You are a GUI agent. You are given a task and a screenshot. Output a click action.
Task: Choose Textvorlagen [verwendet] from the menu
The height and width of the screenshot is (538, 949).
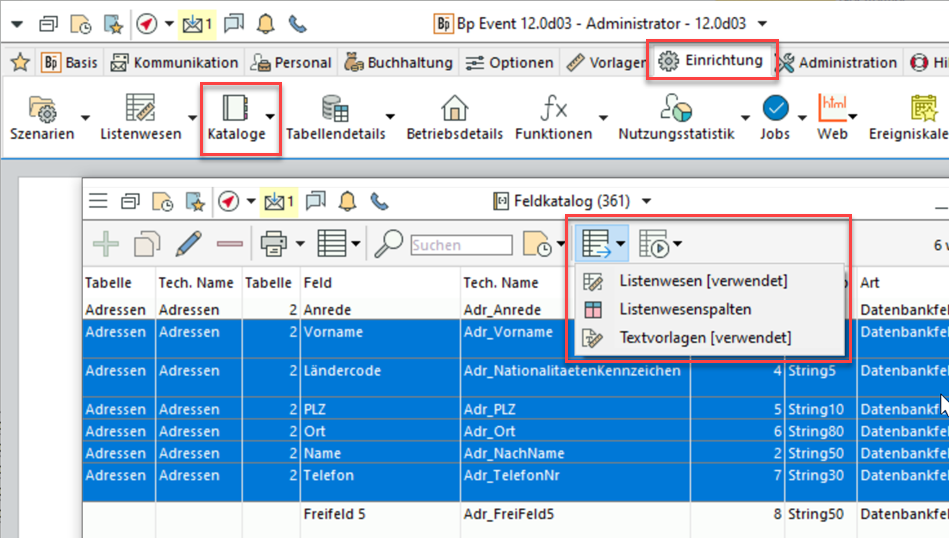[x=705, y=338]
